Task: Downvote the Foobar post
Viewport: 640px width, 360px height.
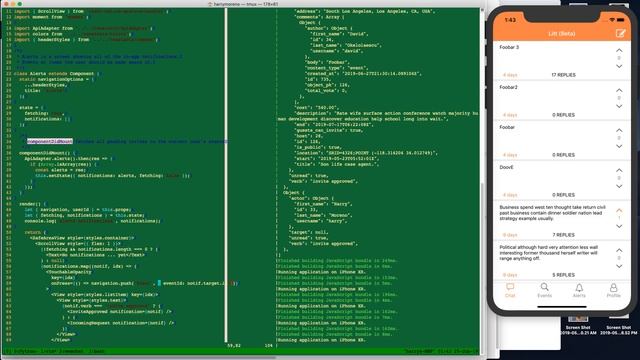Action: click(619, 146)
